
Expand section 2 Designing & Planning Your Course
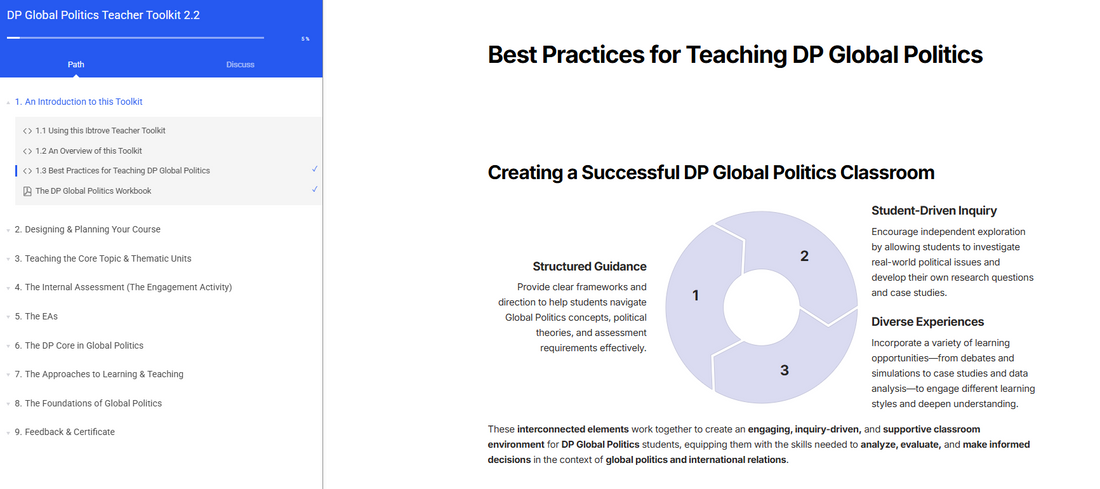click(8, 230)
